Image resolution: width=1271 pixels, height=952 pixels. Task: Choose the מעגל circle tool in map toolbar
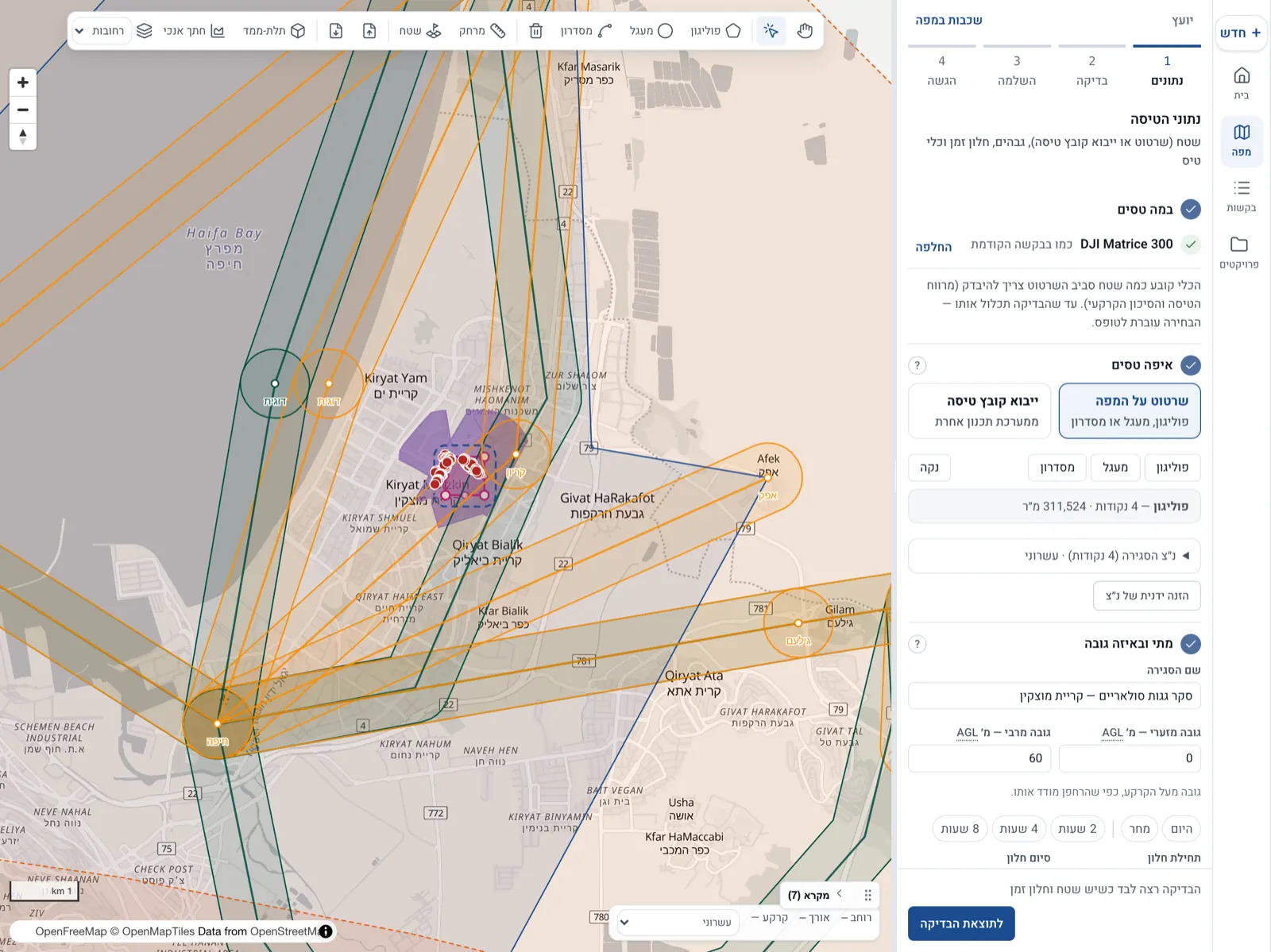651,31
